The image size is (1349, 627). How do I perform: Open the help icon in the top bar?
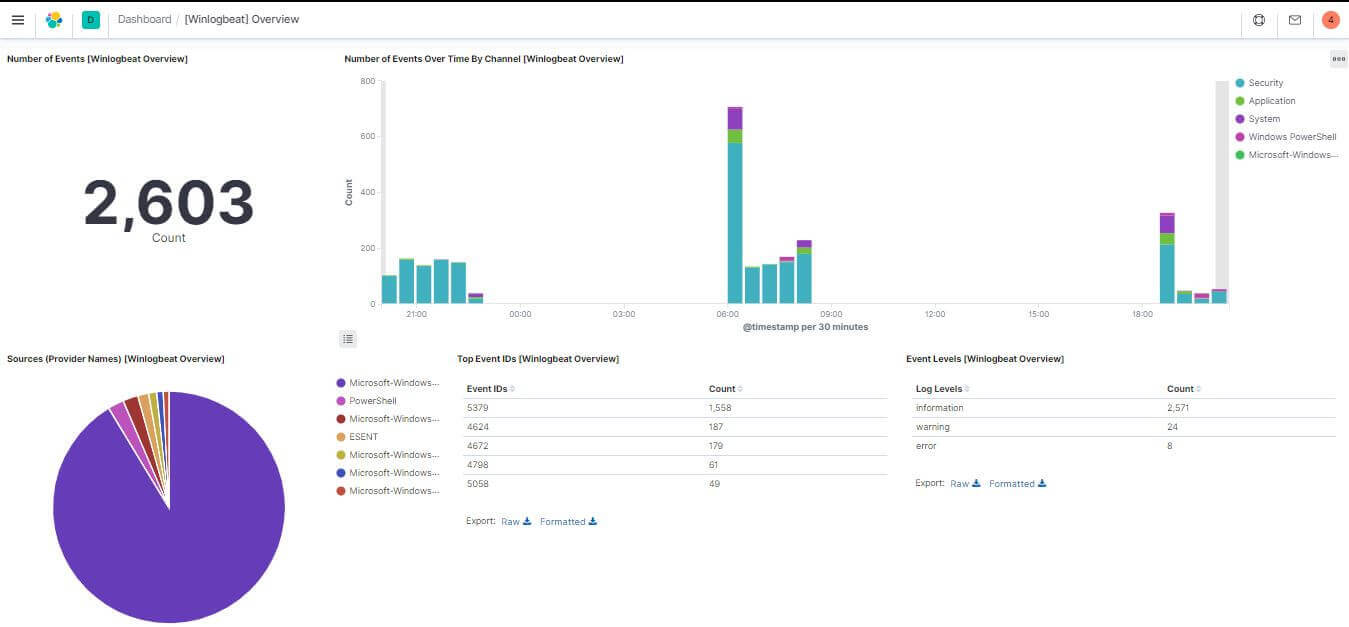1259,20
